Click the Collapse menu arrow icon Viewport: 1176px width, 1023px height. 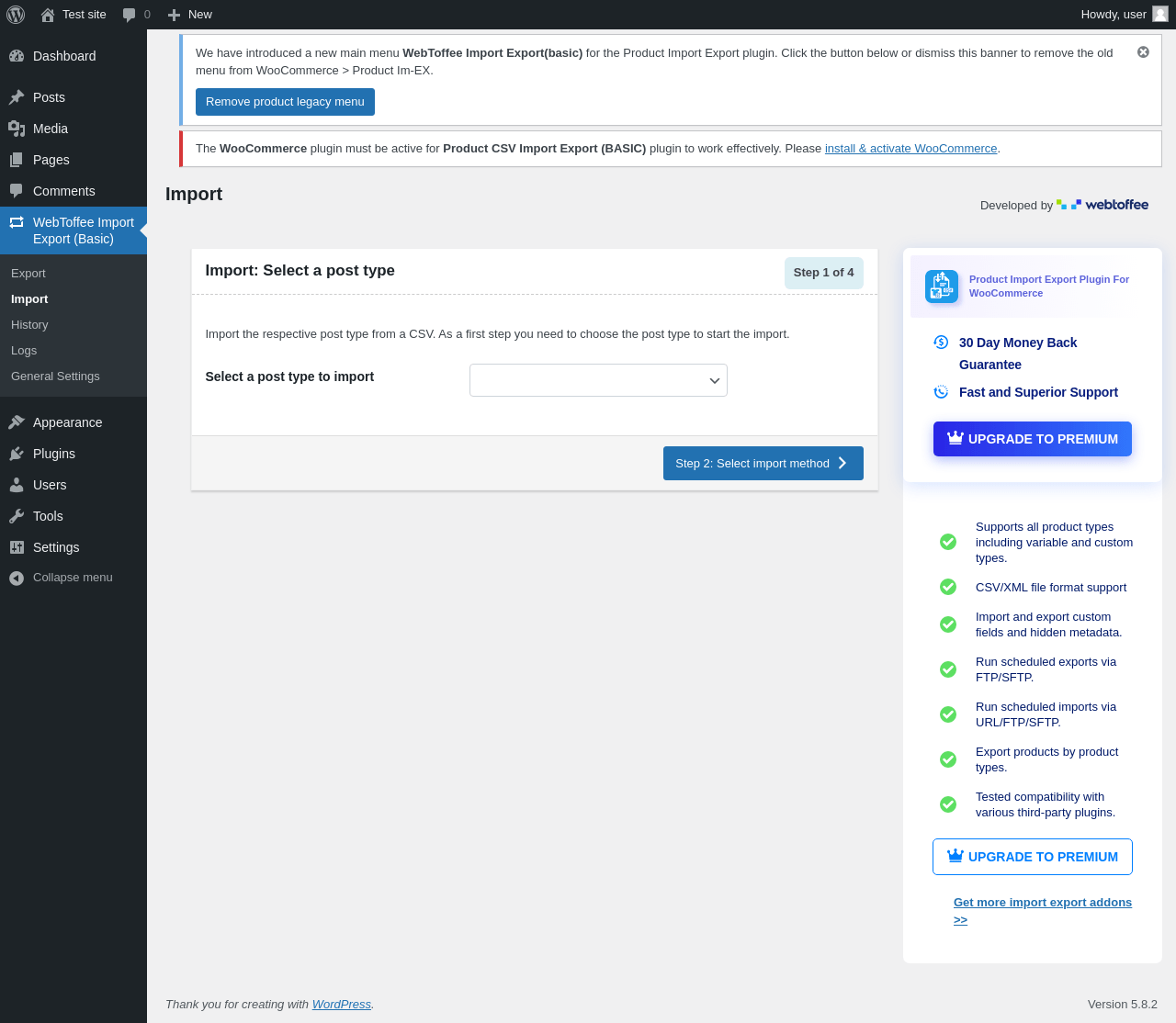coord(17,578)
